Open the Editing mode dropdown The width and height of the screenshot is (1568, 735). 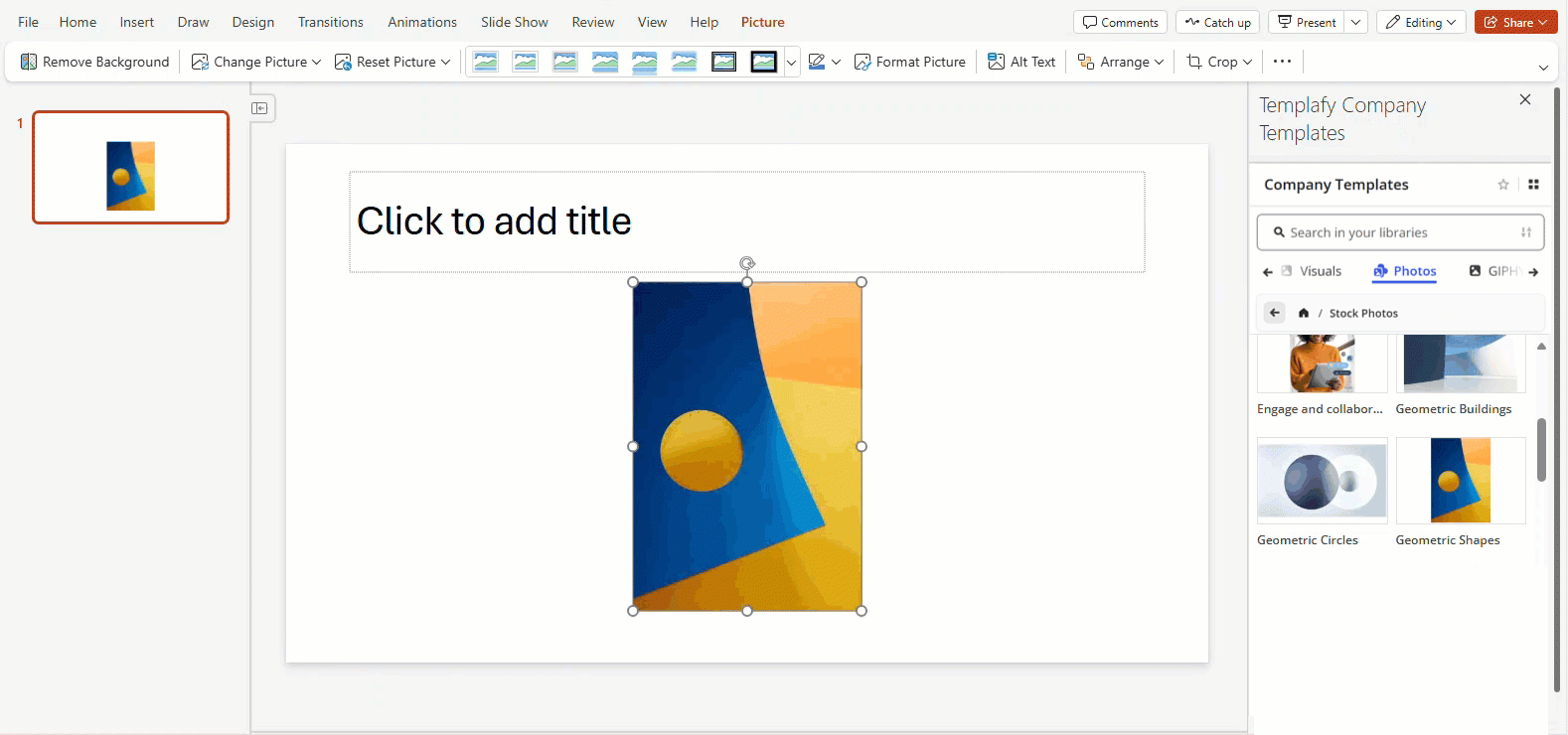pyautogui.click(x=1421, y=22)
